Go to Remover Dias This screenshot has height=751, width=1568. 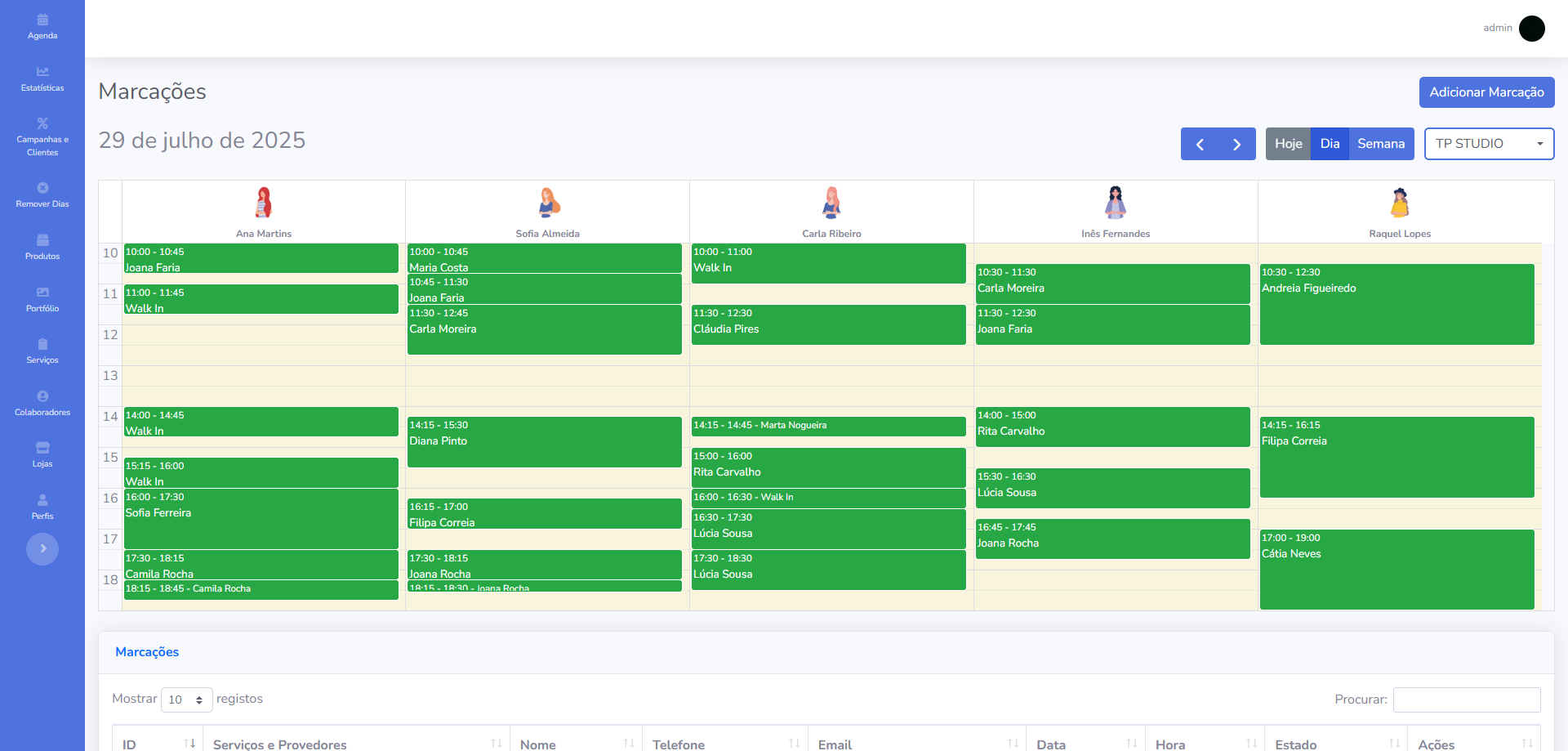coord(42,195)
